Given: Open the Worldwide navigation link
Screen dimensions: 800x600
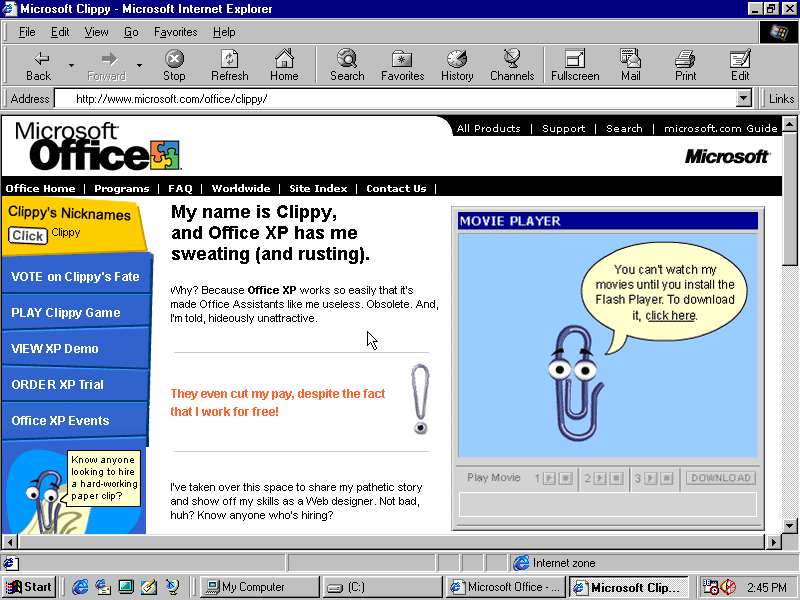Looking at the screenshot, I should pos(241,188).
